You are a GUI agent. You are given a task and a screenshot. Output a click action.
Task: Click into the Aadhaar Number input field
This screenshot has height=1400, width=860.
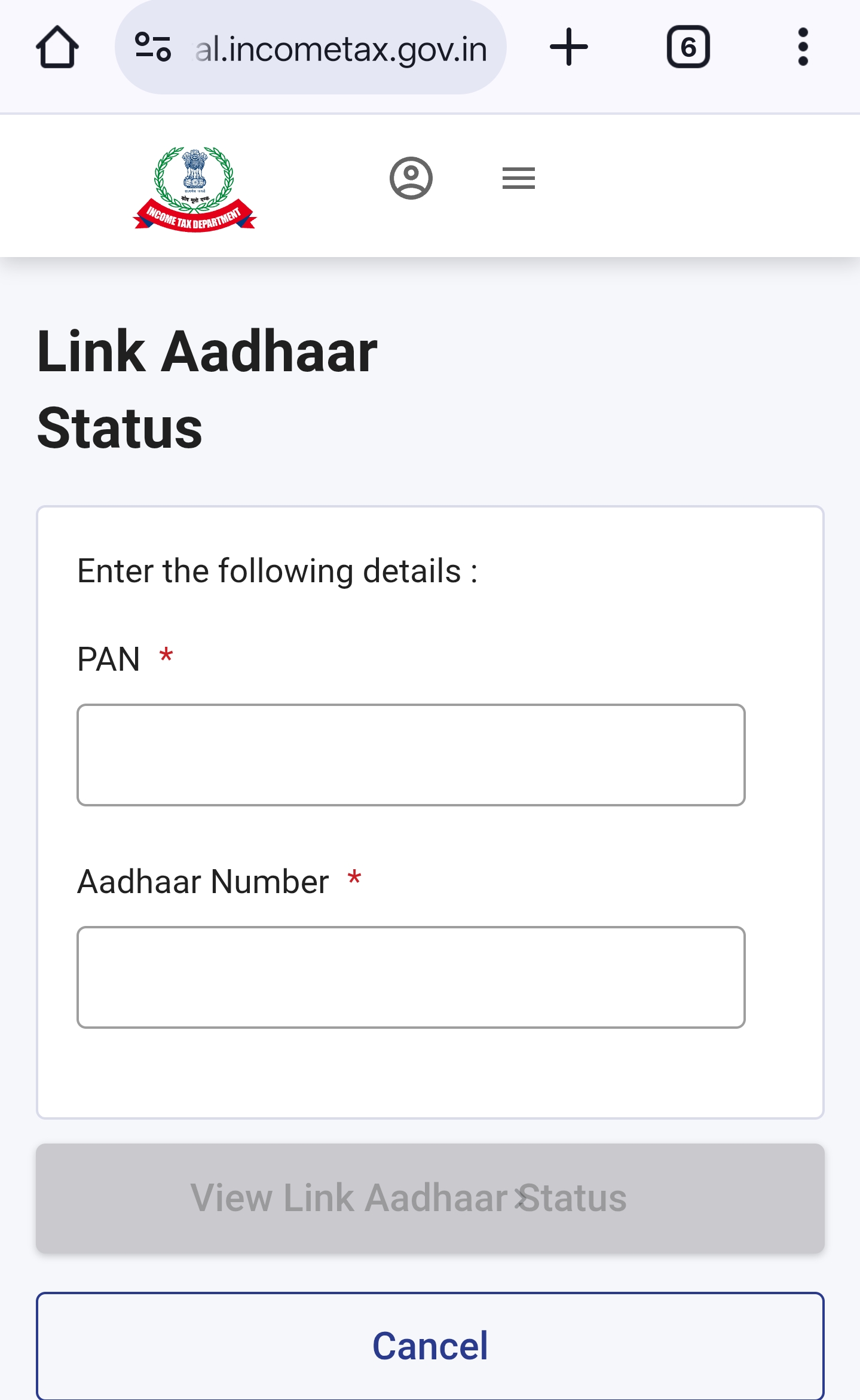411,977
